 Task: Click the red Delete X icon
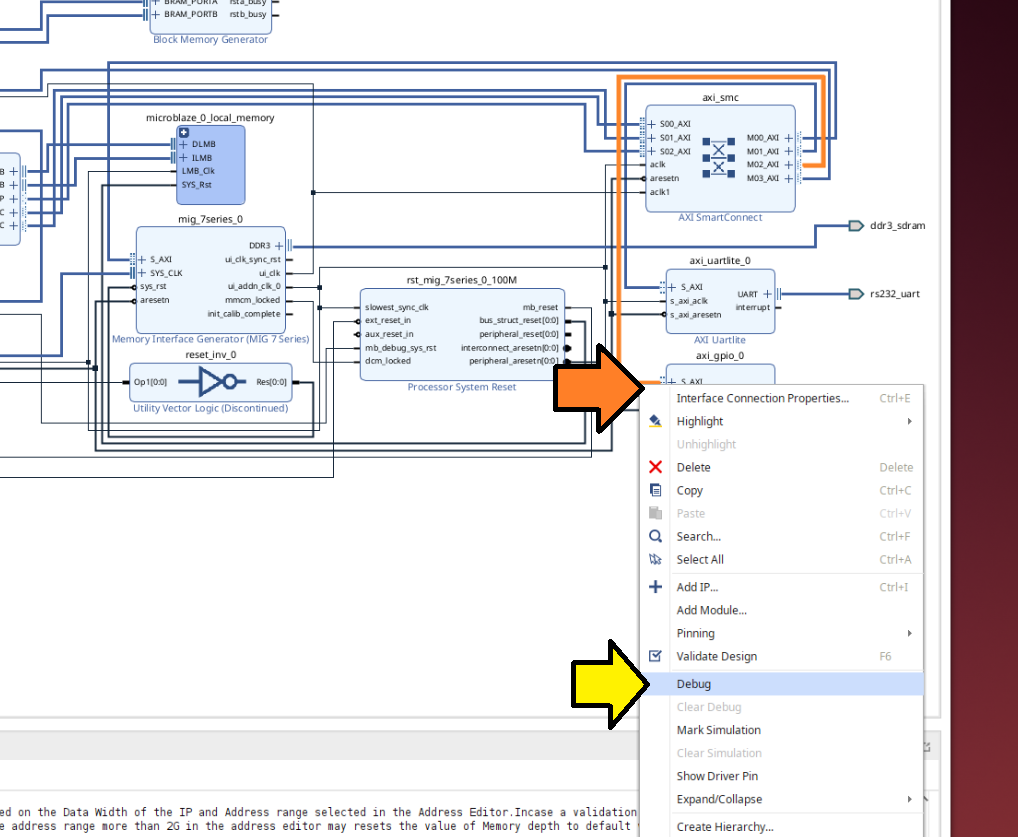pos(656,467)
